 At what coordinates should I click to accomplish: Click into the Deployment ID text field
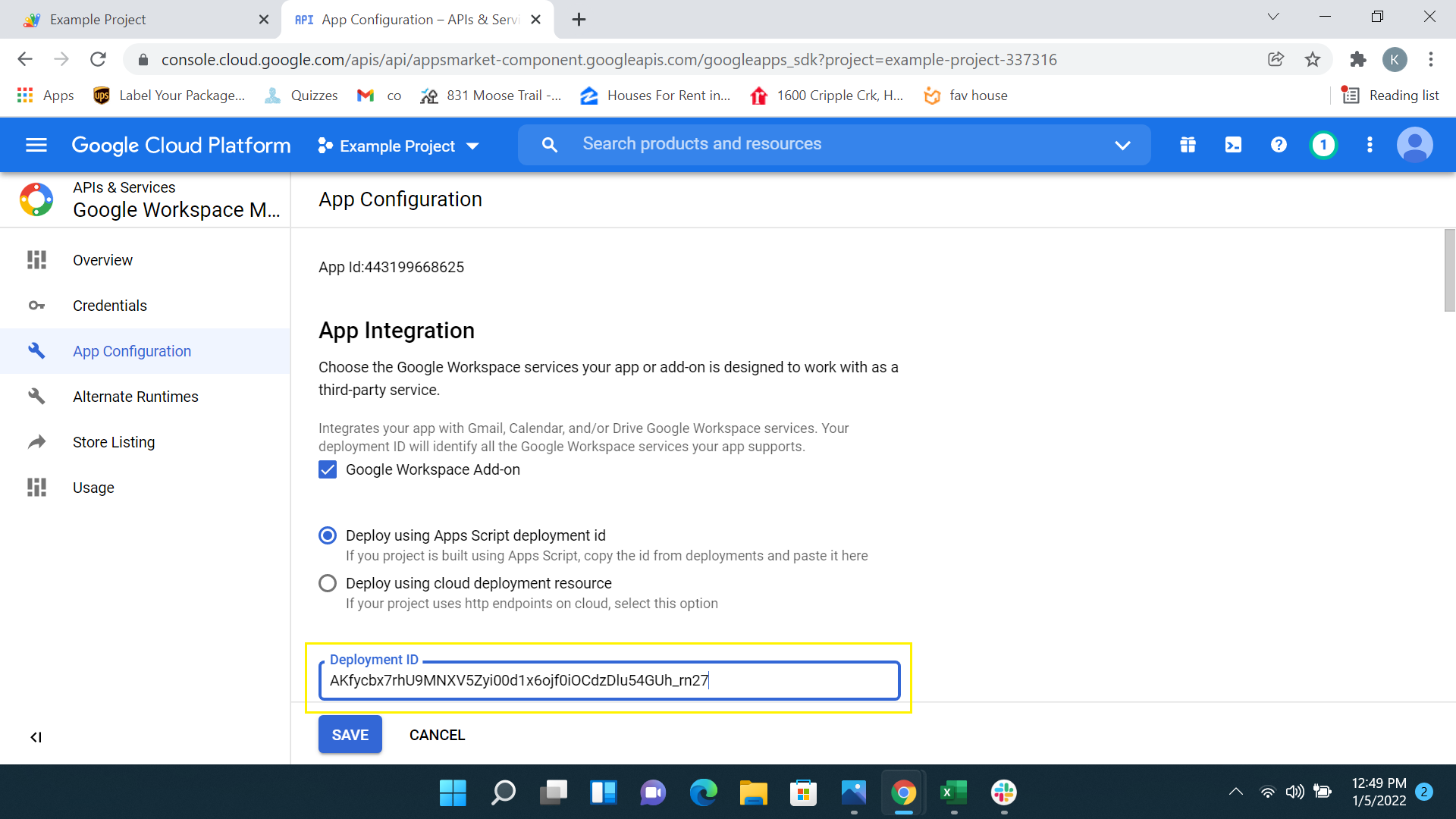click(x=609, y=680)
